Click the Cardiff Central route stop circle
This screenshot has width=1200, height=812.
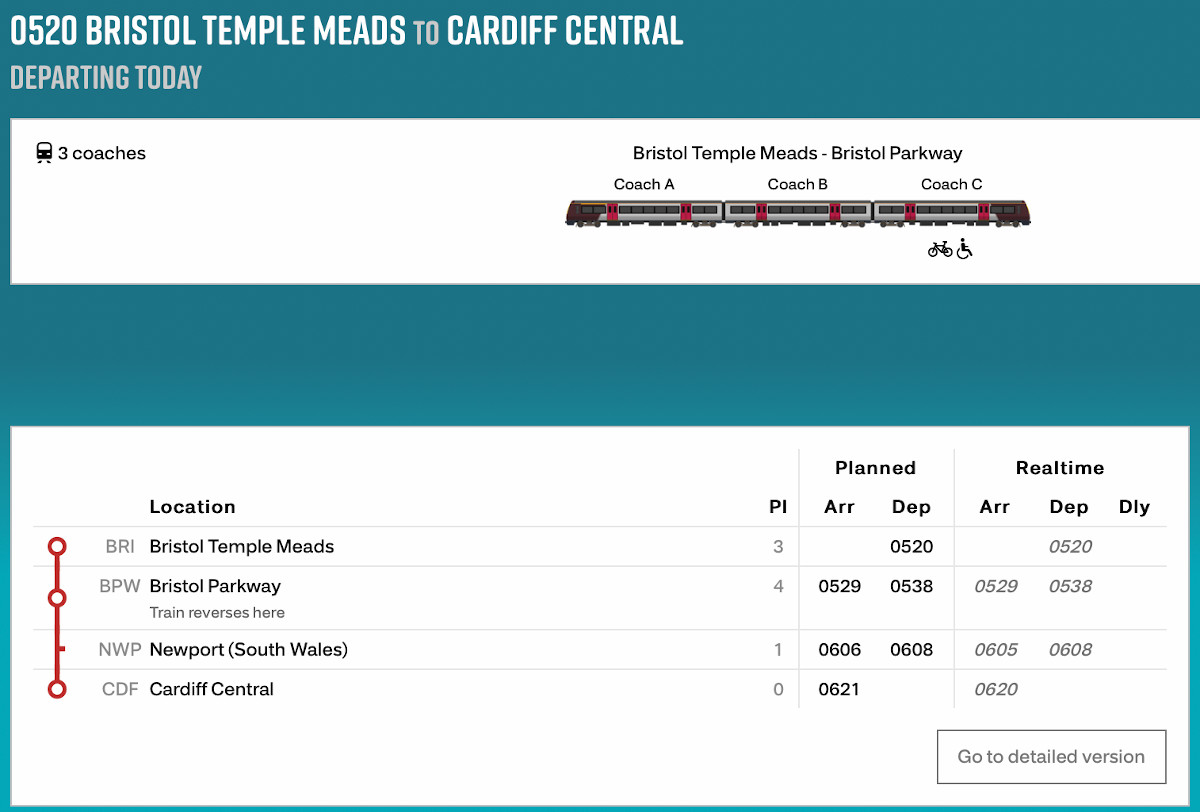click(x=57, y=689)
